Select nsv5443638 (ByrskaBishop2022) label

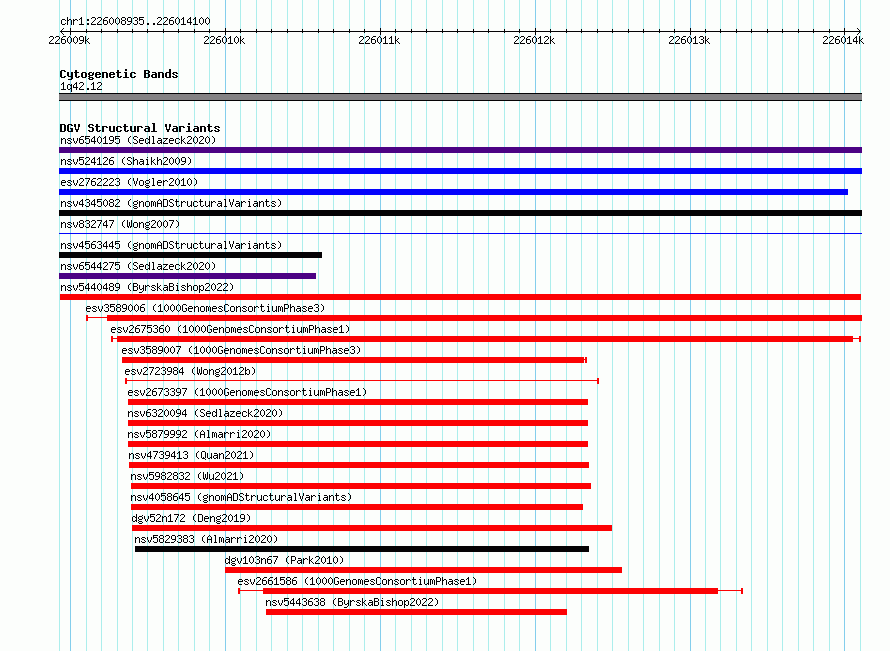(352, 602)
